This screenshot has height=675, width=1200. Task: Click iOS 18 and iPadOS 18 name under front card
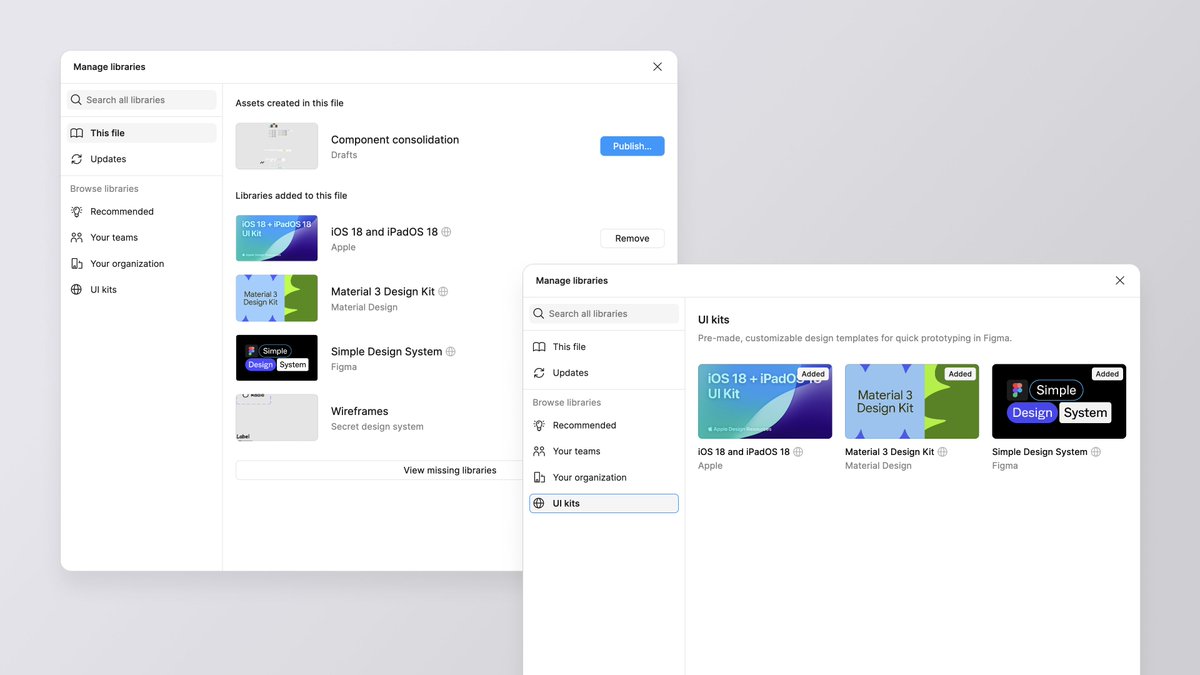click(744, 452)
